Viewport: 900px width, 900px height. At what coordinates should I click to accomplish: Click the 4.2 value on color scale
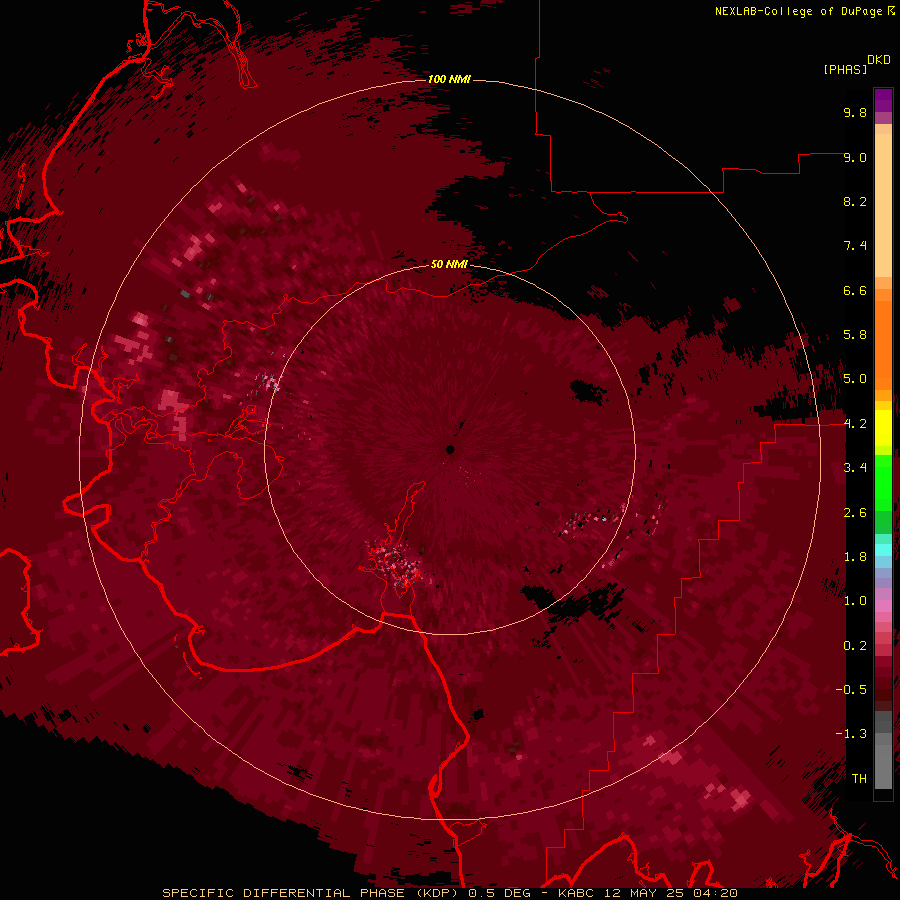[855, 424]
